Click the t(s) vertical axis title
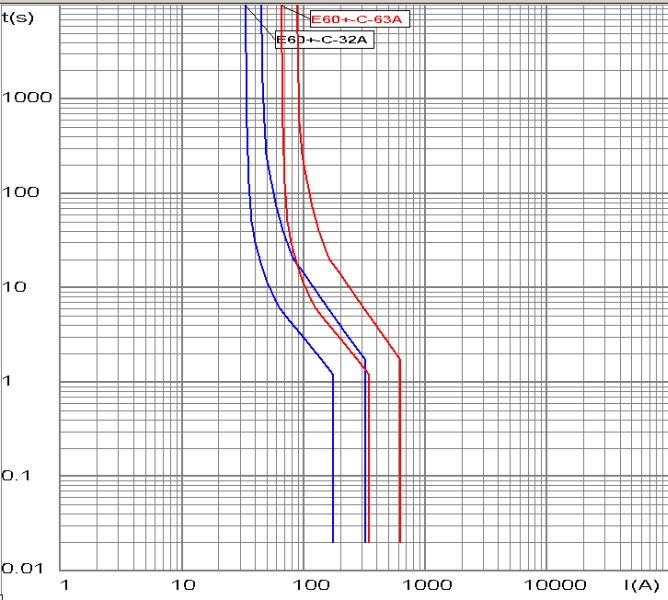 (16, 16)
